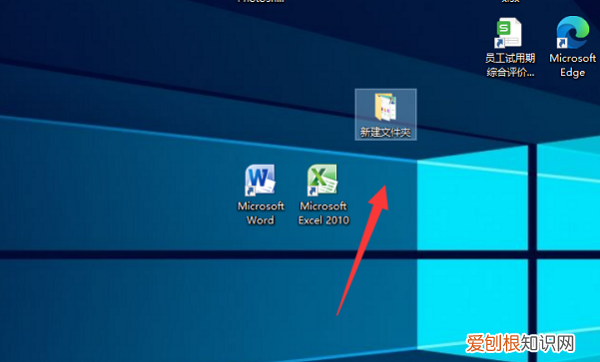Click the 爱创根知识网 watermark text
Screen dimensions: 600x362
pyautogui.click(x=520, y=343)
